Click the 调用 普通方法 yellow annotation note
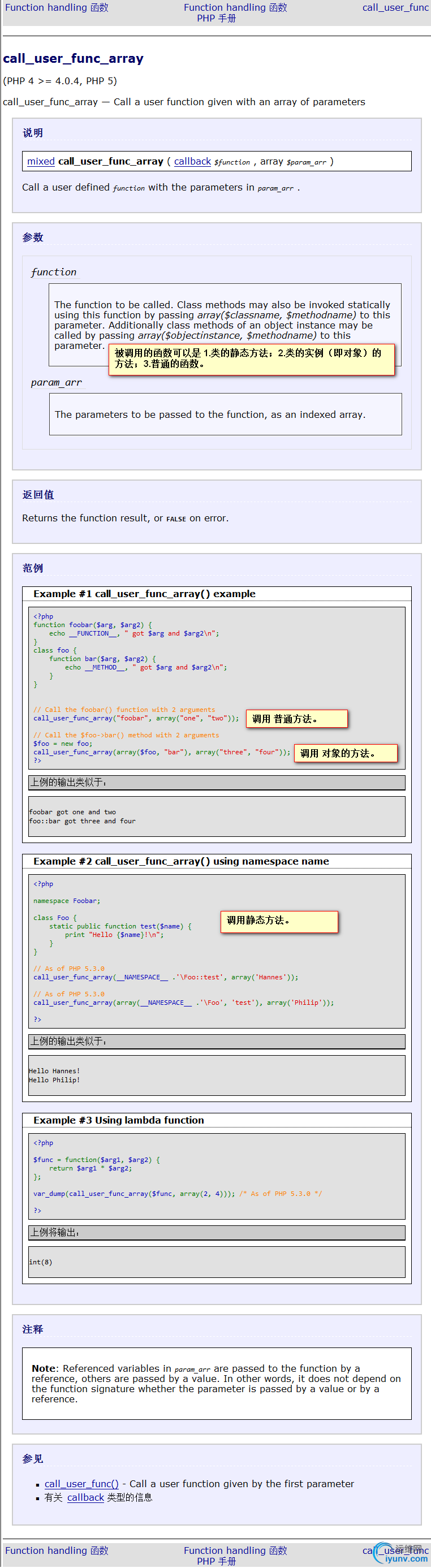This screenshot has height=1568, width=431. pyautogui.click(x=296, y=718)
